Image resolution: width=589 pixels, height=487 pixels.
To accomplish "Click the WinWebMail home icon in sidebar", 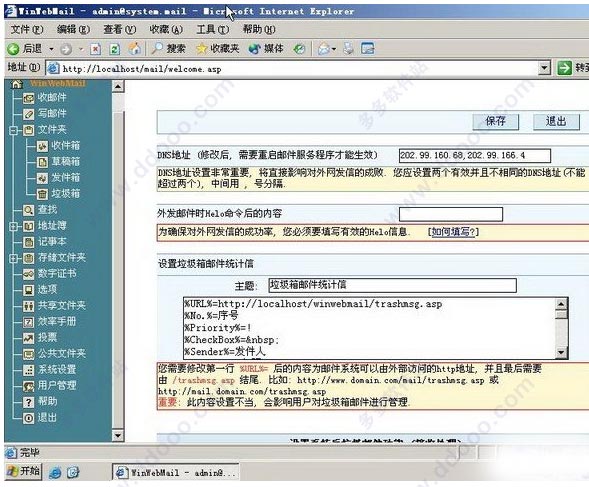I will pyautogui.click(x=17, y=84).
